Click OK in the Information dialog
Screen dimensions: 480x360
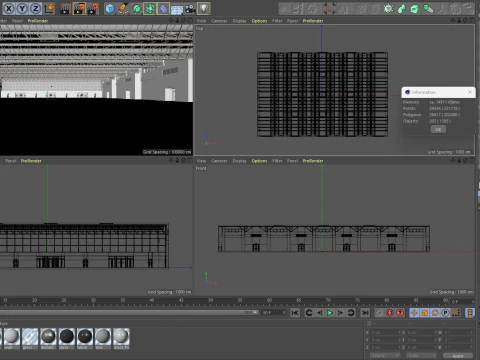438,129
